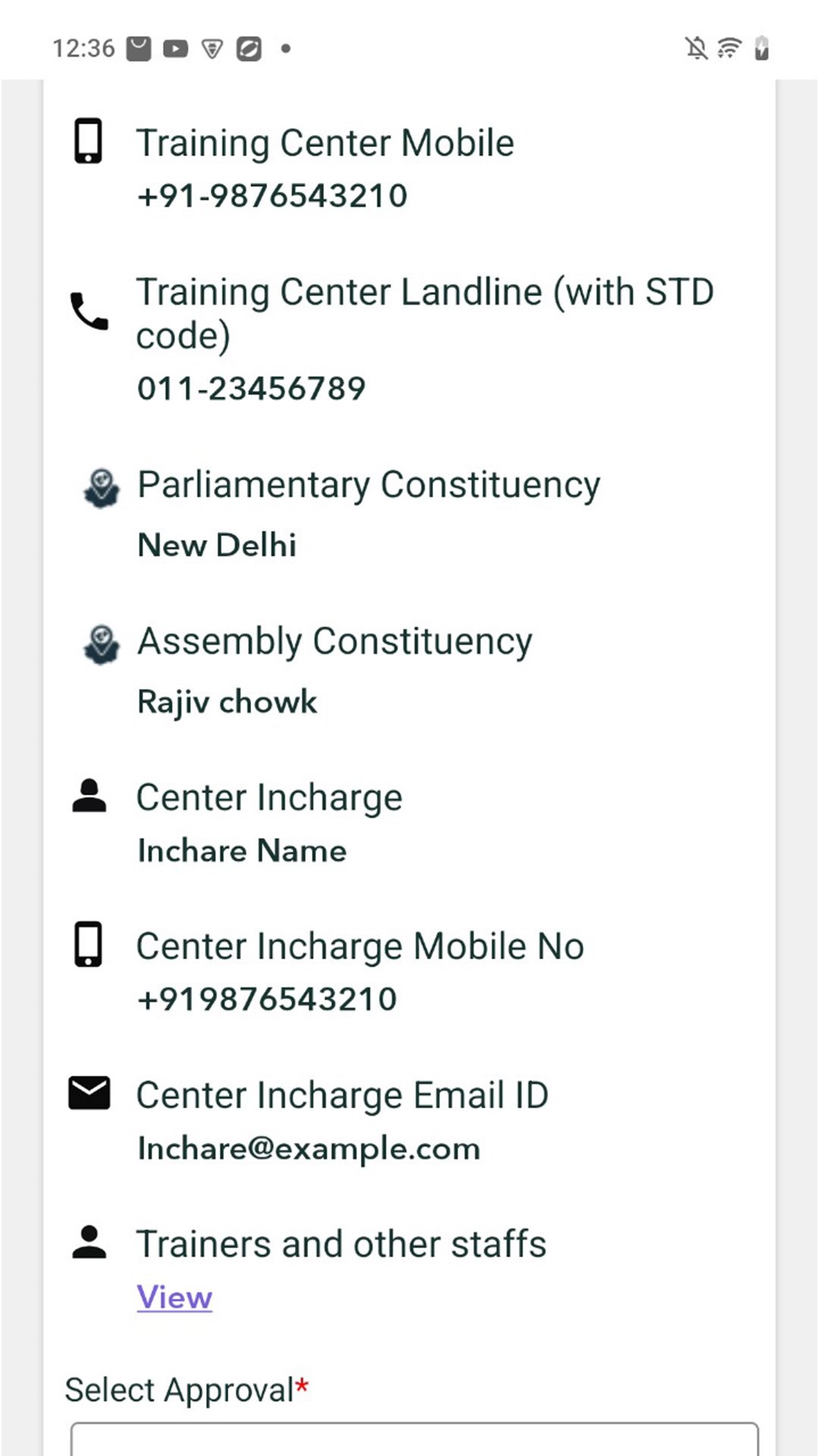Tap the Center Incharge Mobile No phone icon
The height and width of the screenshot is (1456, 819).
[88, 944]
